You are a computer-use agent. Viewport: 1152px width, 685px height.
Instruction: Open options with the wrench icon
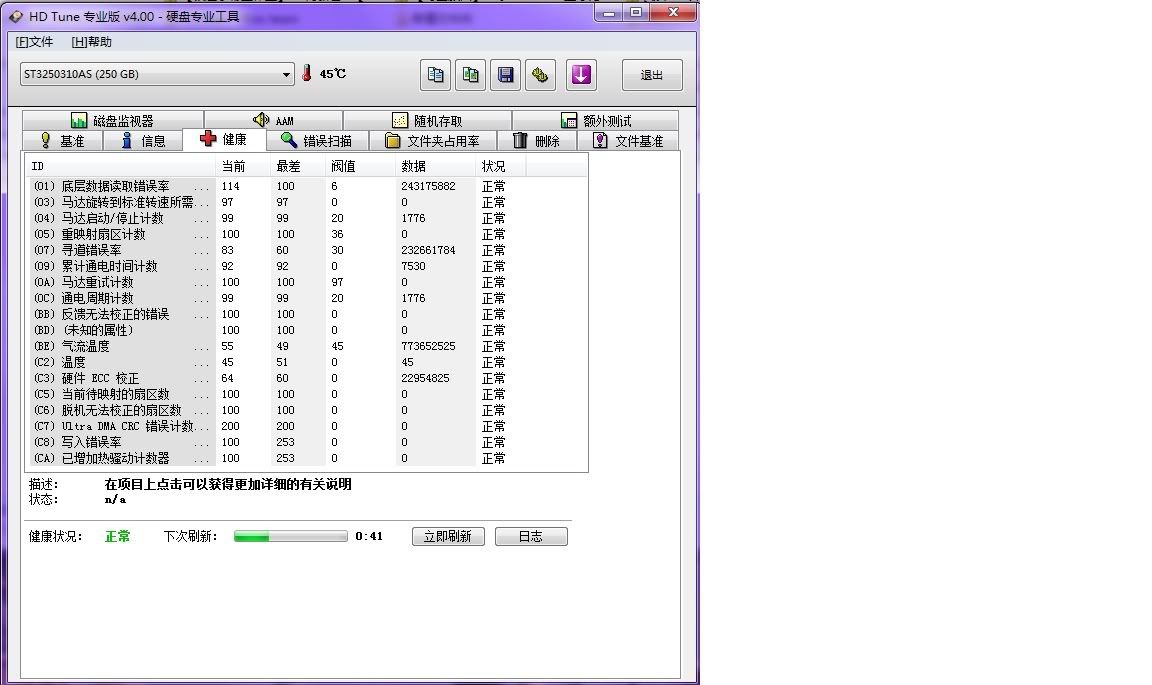pos(541,75)
